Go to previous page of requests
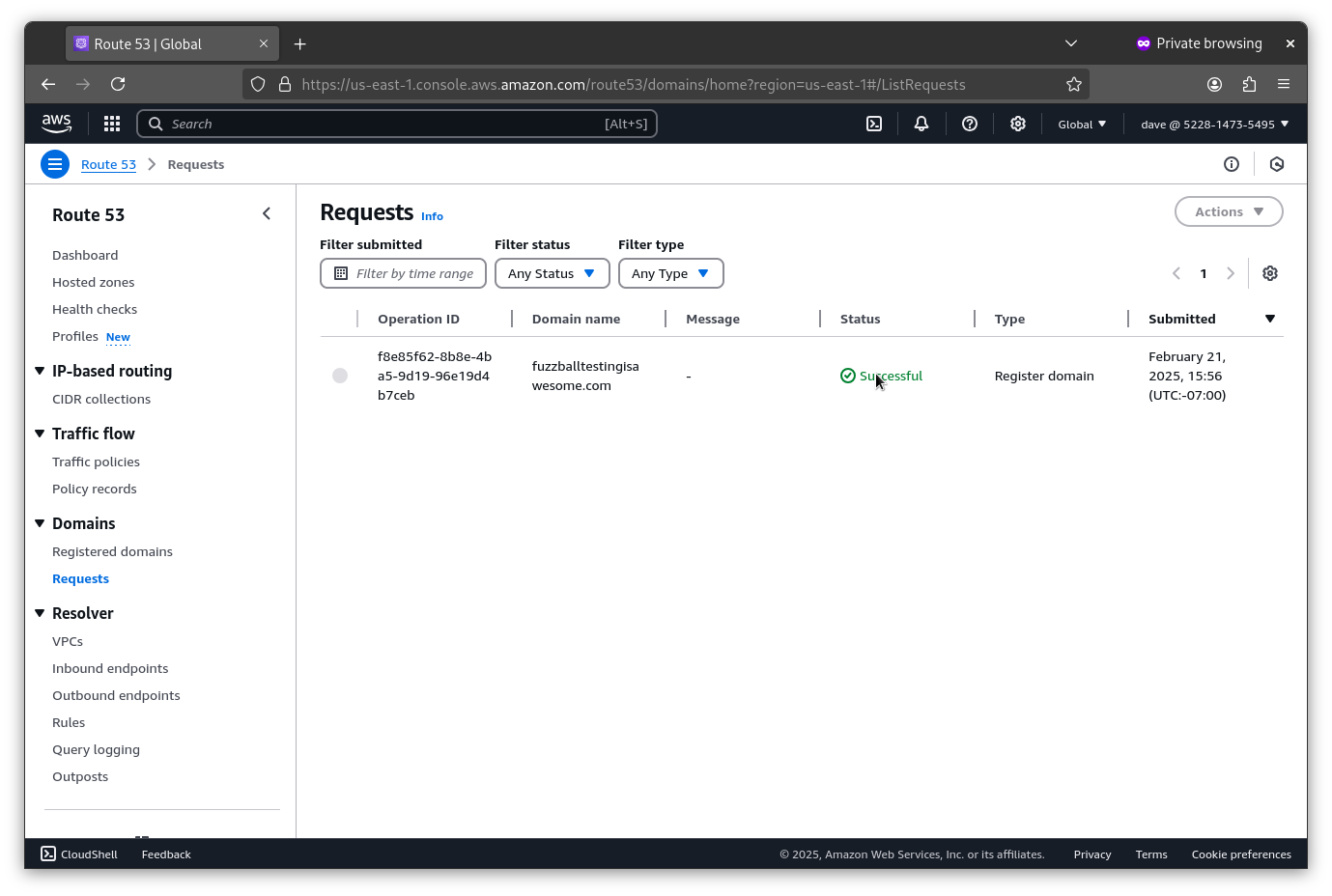This screenshot has height=896, width=1332. pos(1176,273)
